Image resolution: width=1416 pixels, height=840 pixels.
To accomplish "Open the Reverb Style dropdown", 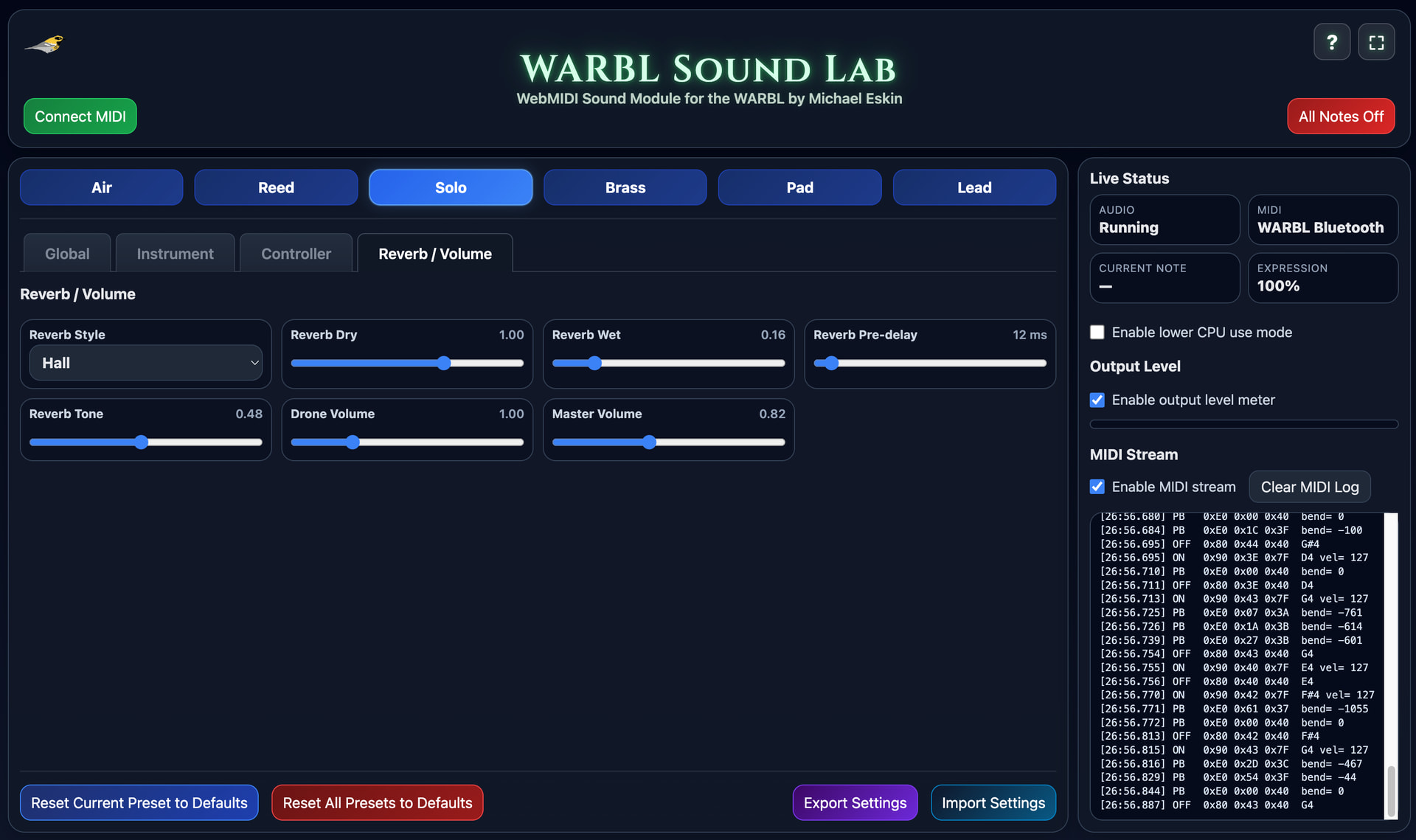I will coord(146,363).
